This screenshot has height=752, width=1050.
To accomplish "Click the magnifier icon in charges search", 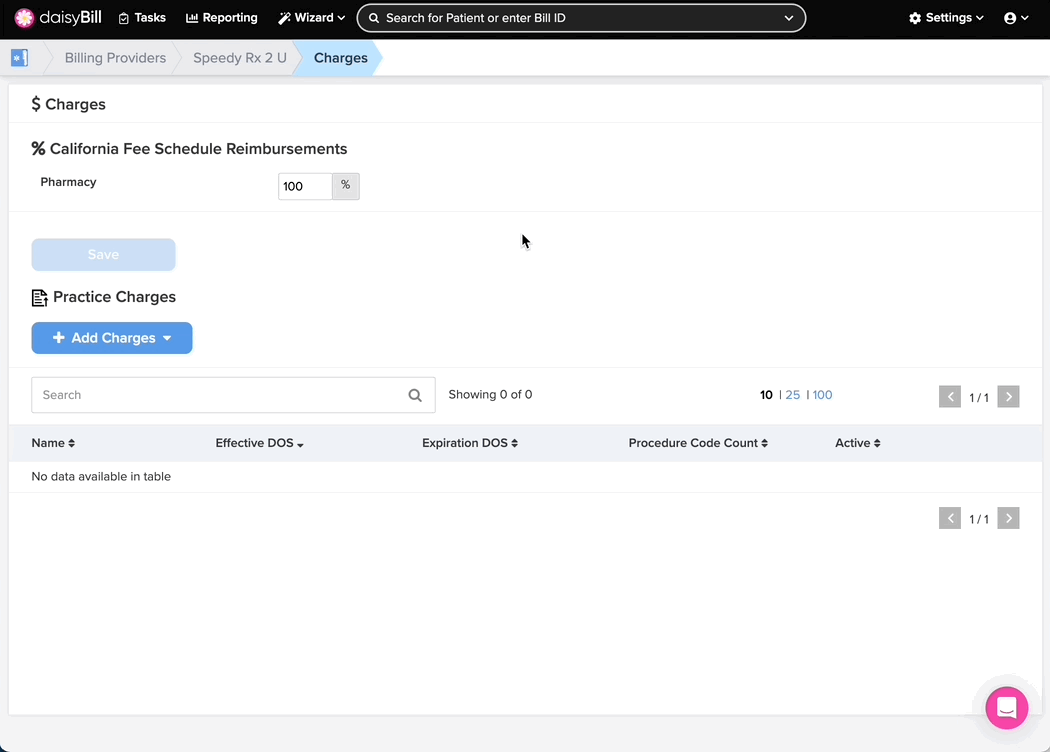I will pyautogui.click(x=415, y=395).
